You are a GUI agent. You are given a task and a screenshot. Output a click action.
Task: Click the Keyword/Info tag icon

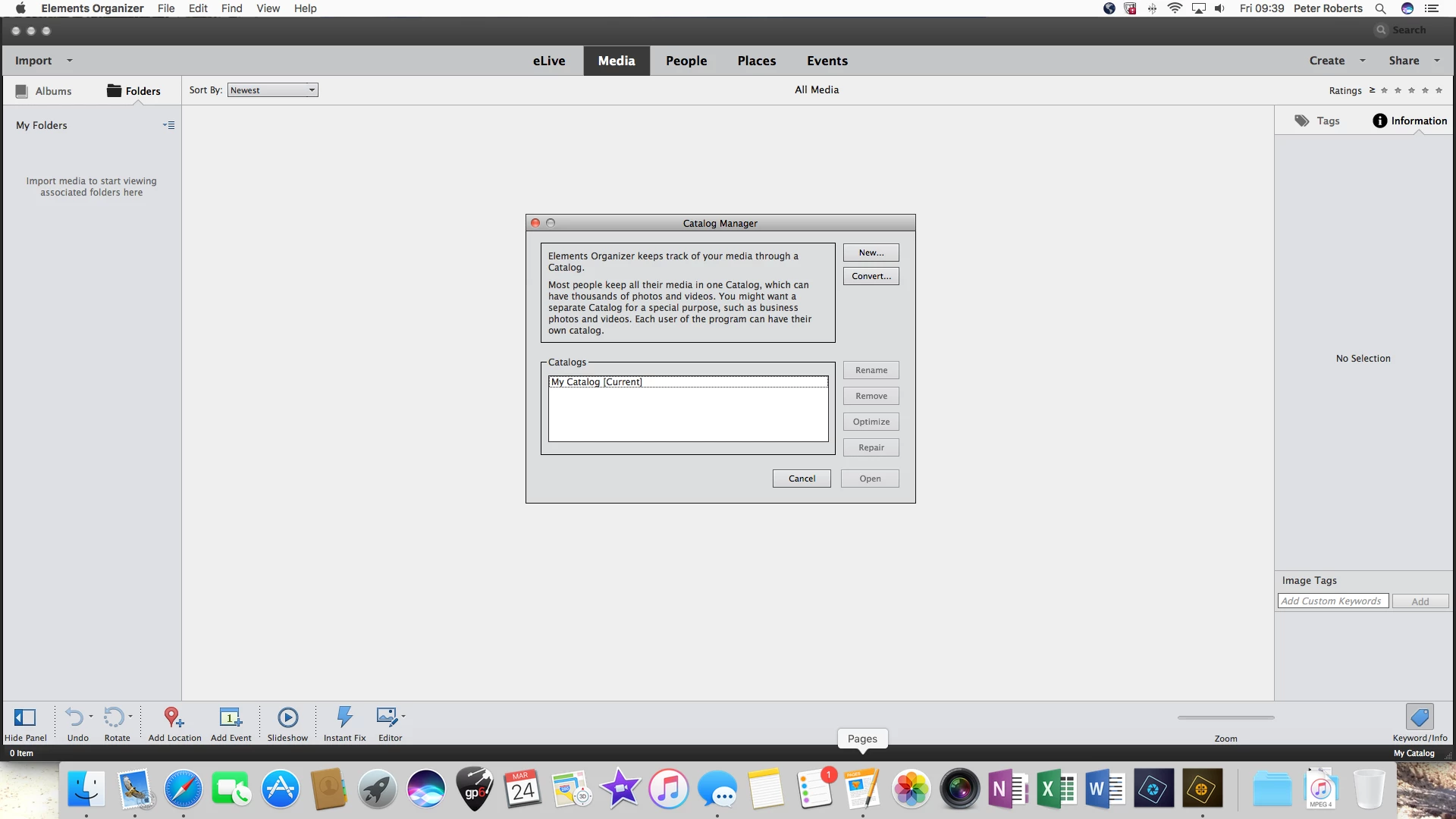(x=1419, y=717)
